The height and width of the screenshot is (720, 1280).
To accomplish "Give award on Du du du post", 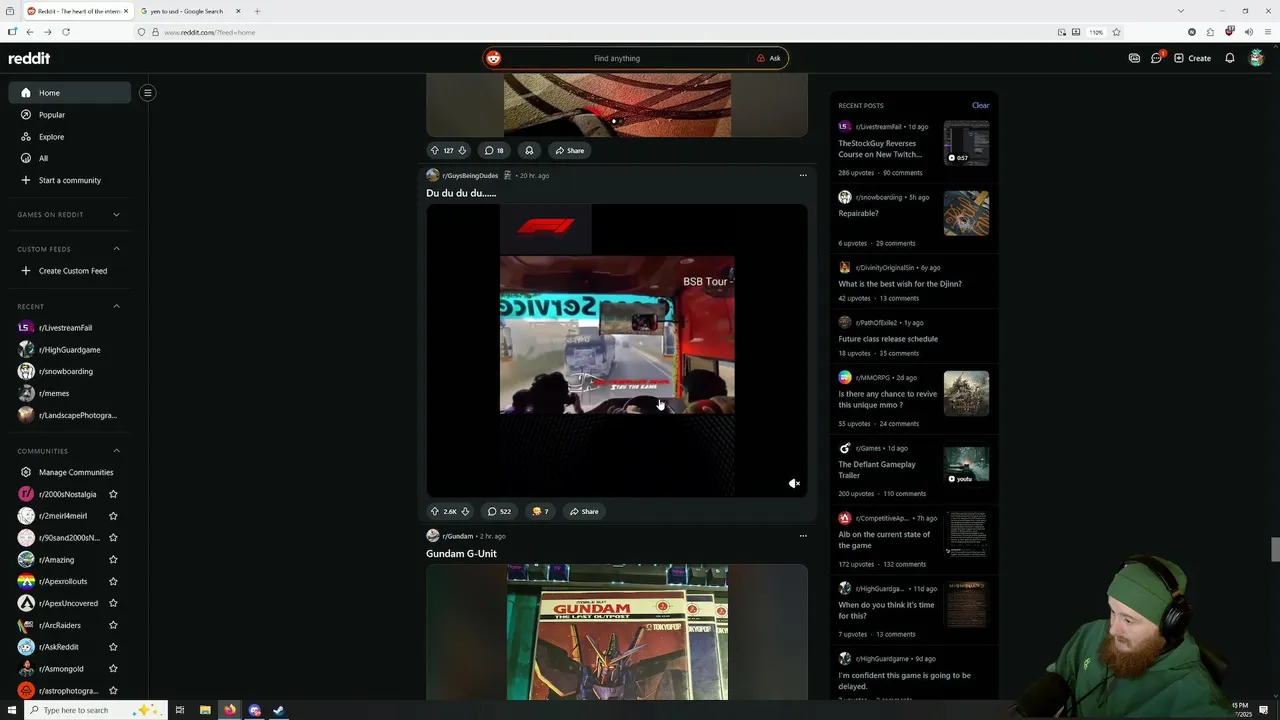I will click(x=540, y=511).
